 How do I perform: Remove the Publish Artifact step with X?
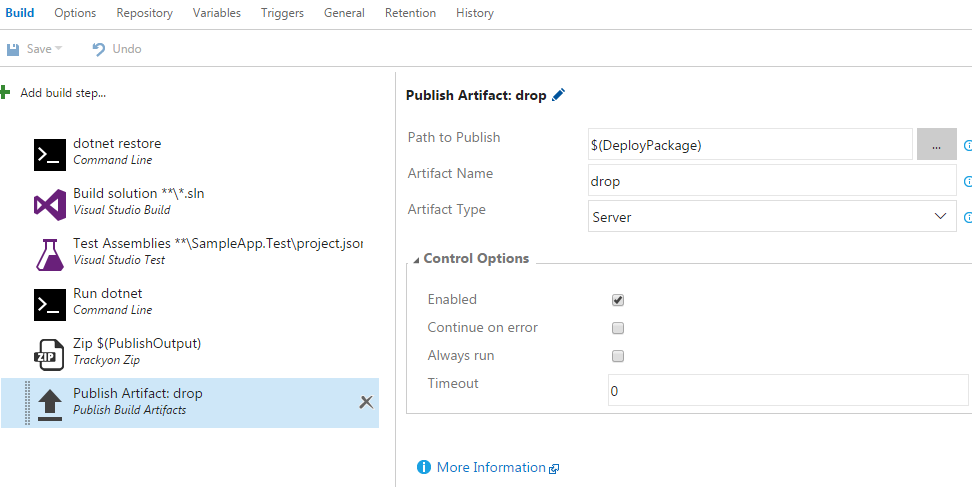366,402
